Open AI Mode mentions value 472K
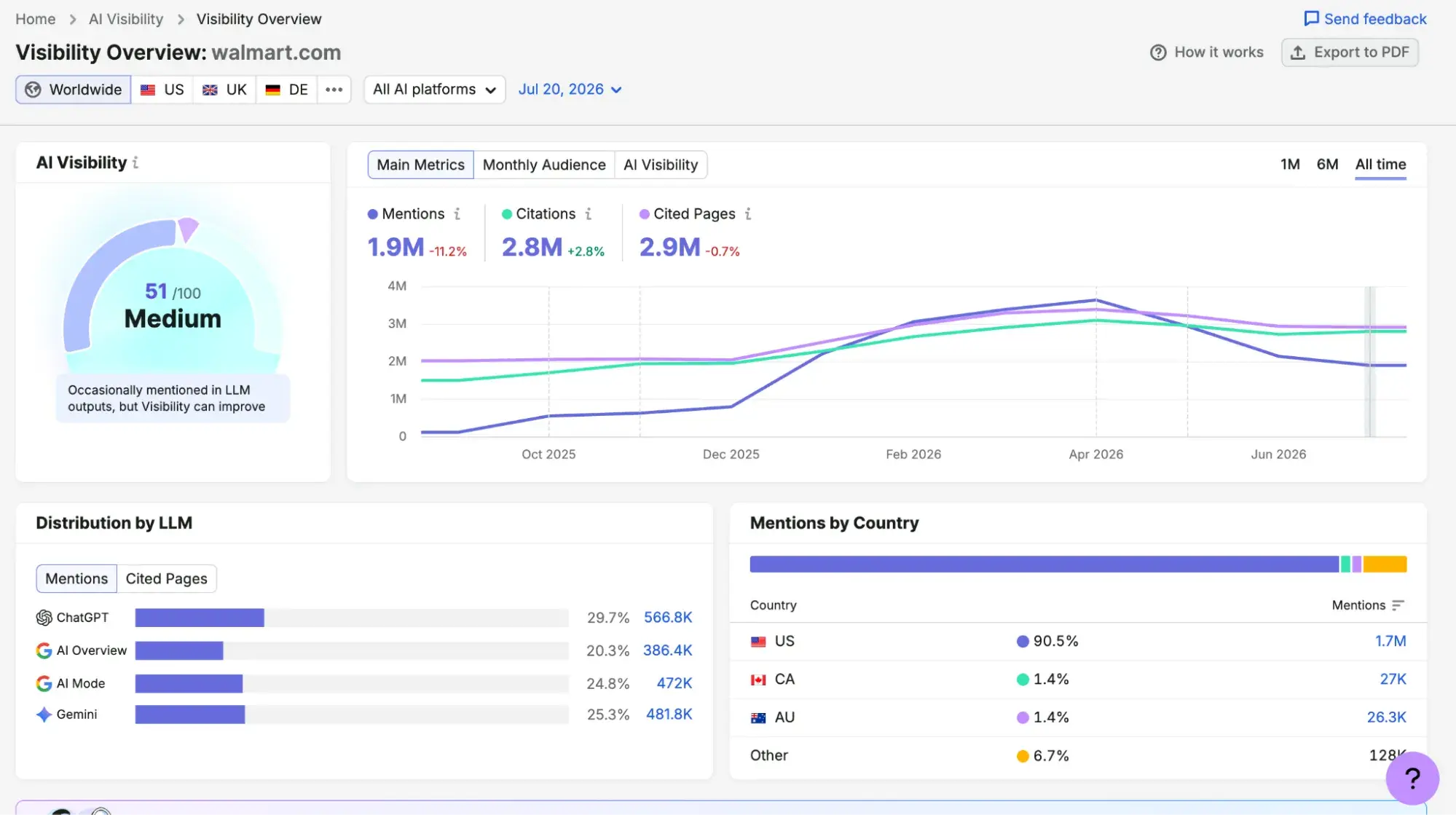This screenshot has height=815, width=1456. 674,683
